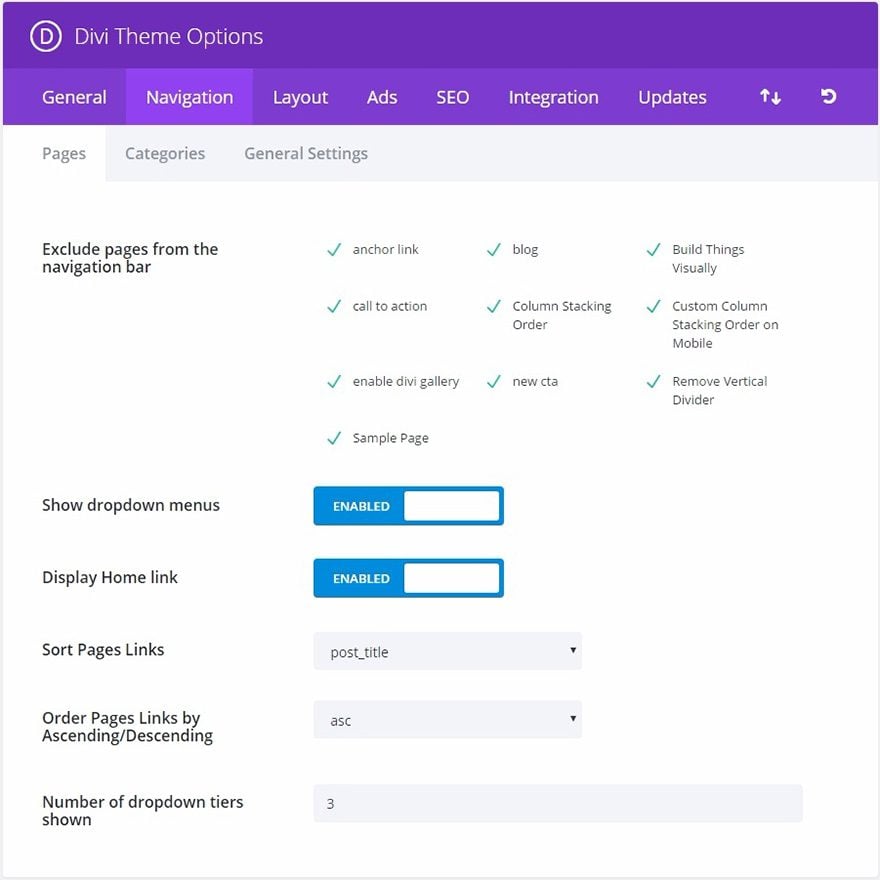This screenshot has height=880, width=880.
Task: Toggle the Sample Page checkmark
Action: [x=334, y=438]
